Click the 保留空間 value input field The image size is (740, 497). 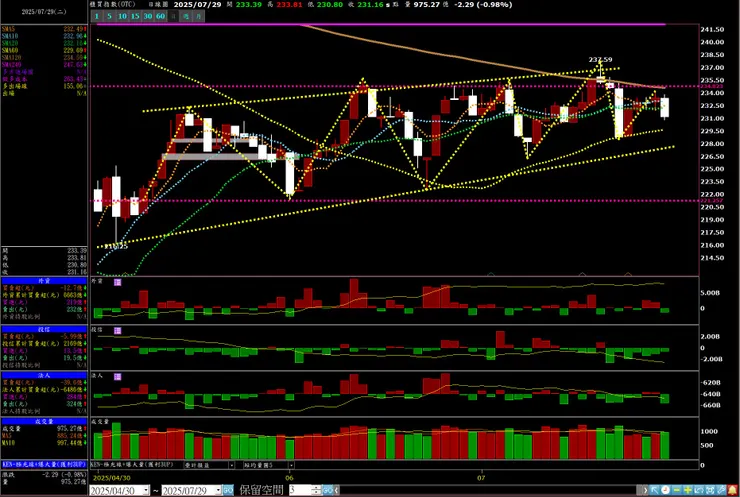coord(300,490)
